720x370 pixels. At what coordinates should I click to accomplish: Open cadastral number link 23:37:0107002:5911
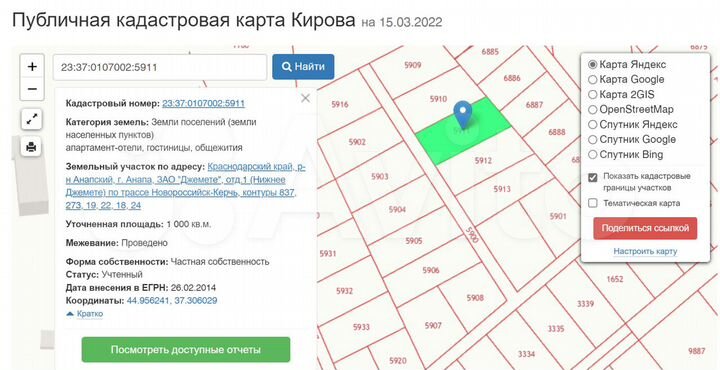(203, 103)
